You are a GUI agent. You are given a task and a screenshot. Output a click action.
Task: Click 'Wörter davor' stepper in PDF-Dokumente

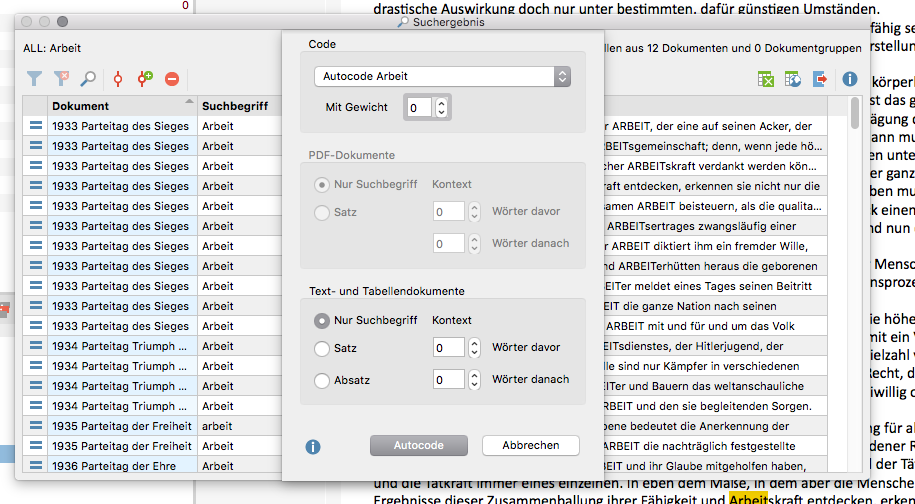474,212
